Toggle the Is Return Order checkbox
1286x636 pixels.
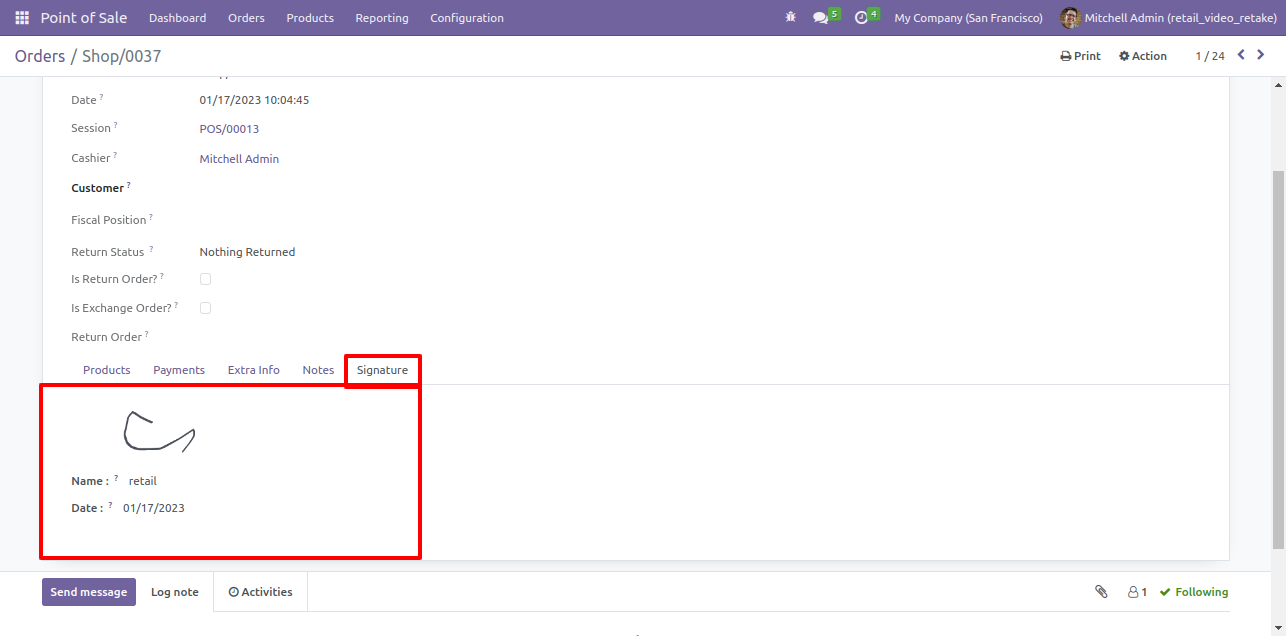[205, 279]
